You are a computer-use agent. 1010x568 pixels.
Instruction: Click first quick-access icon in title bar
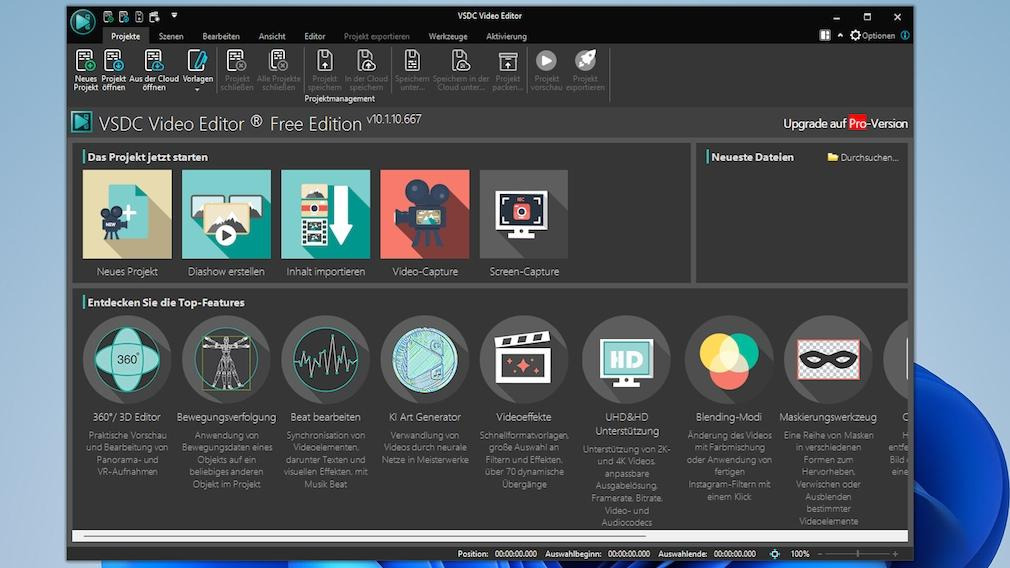[x=108, y=17]
